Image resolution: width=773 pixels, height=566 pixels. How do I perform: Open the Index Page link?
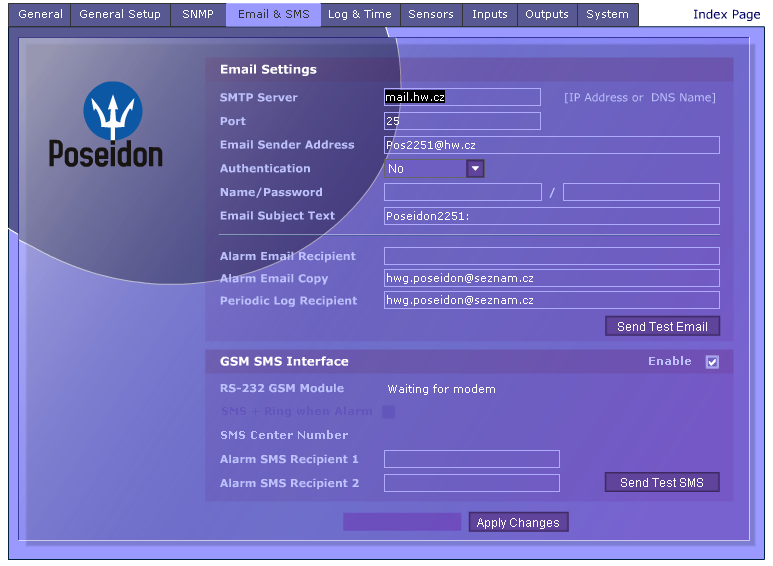[726, 14]
